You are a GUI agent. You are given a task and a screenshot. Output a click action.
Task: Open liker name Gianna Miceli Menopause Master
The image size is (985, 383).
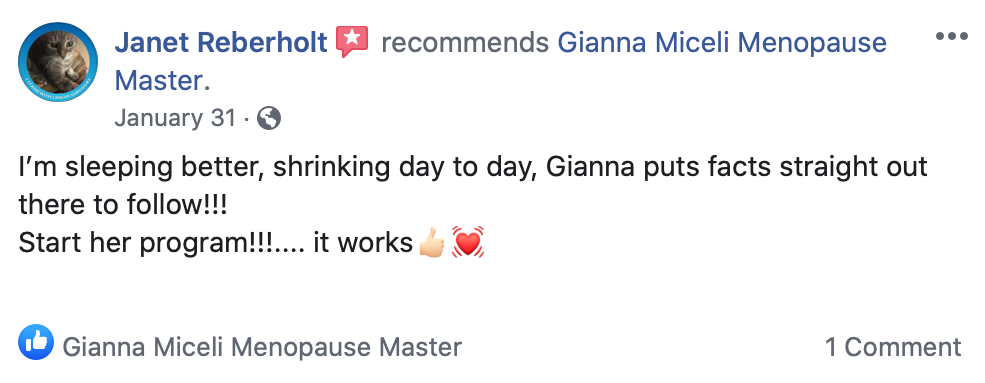point(263,347)
